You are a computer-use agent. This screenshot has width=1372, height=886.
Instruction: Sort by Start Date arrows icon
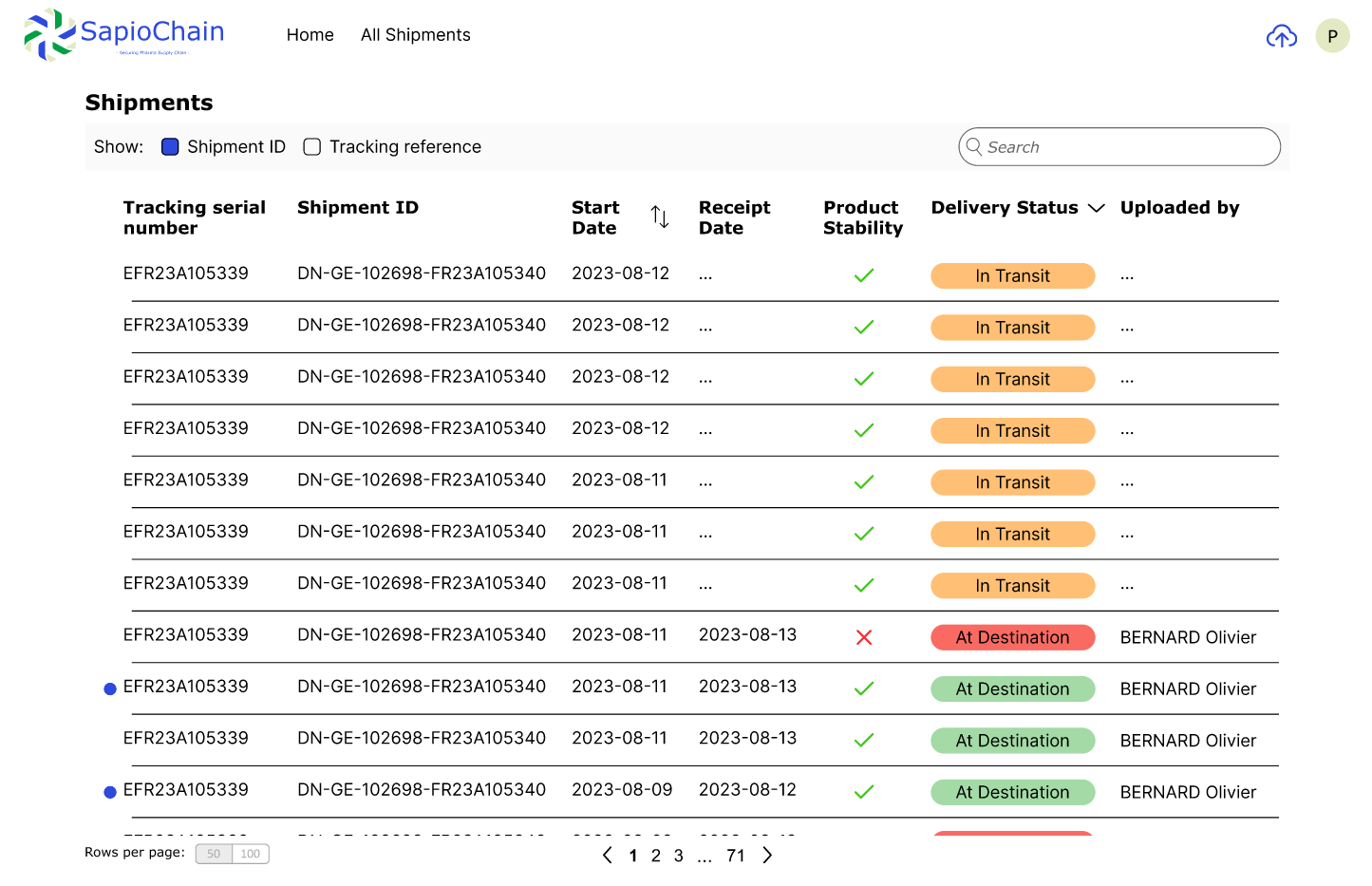[x=660, y=217]
